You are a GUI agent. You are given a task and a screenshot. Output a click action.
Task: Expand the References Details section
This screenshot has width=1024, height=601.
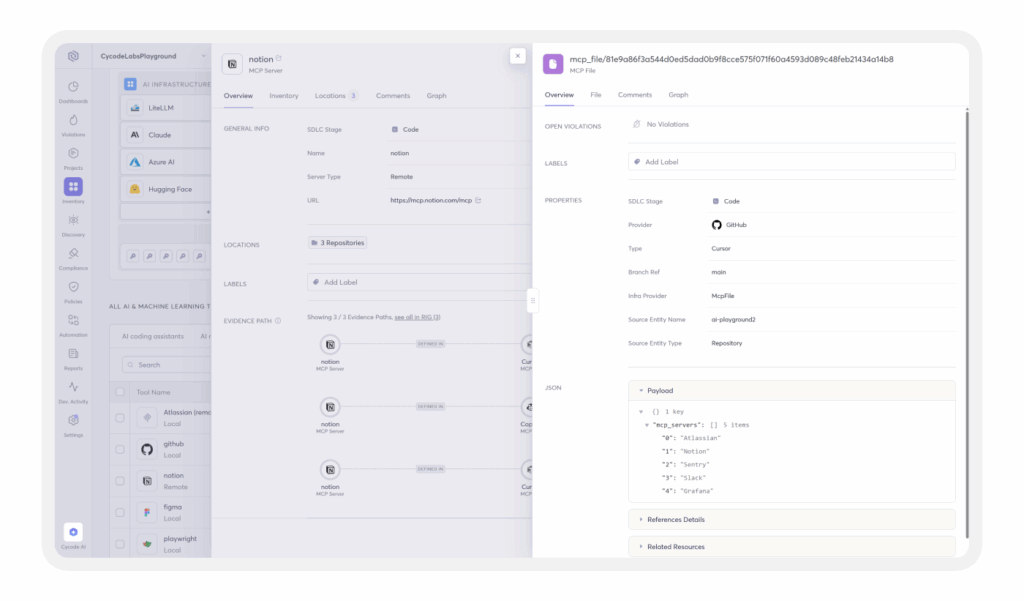coord(641,520)
